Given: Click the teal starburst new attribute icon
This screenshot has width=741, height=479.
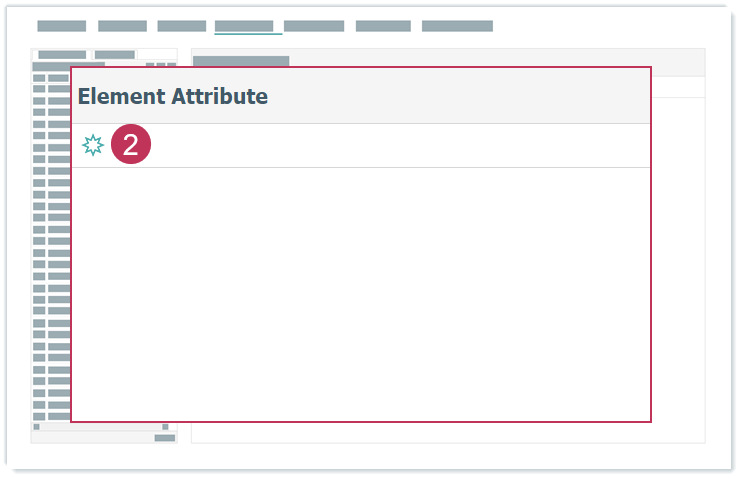Looking at the screenshot, I should [92, 146].
